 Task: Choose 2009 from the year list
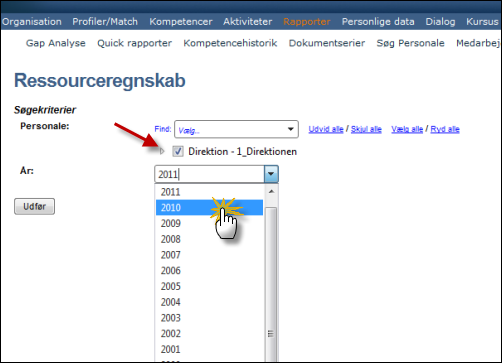(209, 223)
